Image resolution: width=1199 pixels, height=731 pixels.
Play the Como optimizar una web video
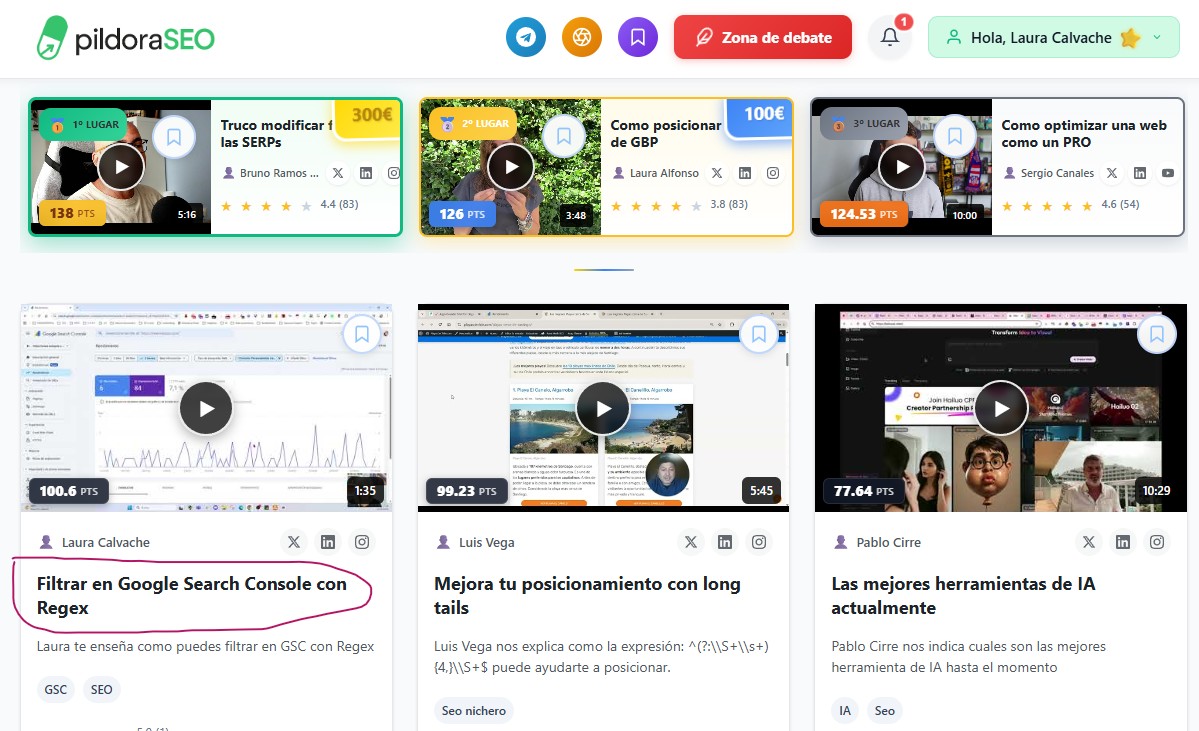click(902, 167)
